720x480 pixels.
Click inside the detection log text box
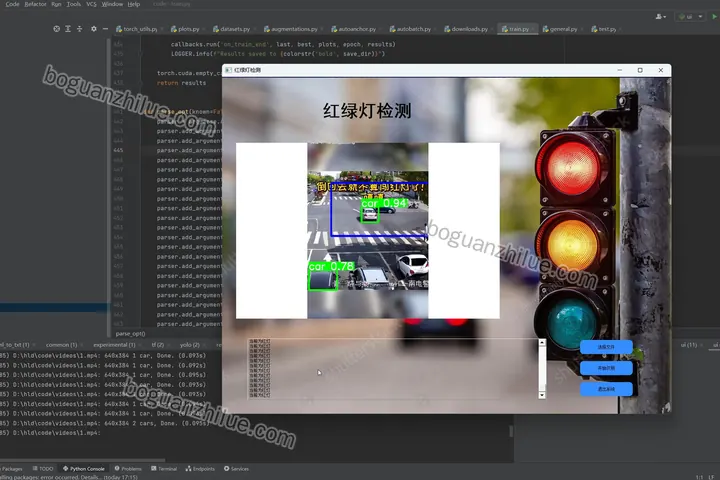[393, 369]
